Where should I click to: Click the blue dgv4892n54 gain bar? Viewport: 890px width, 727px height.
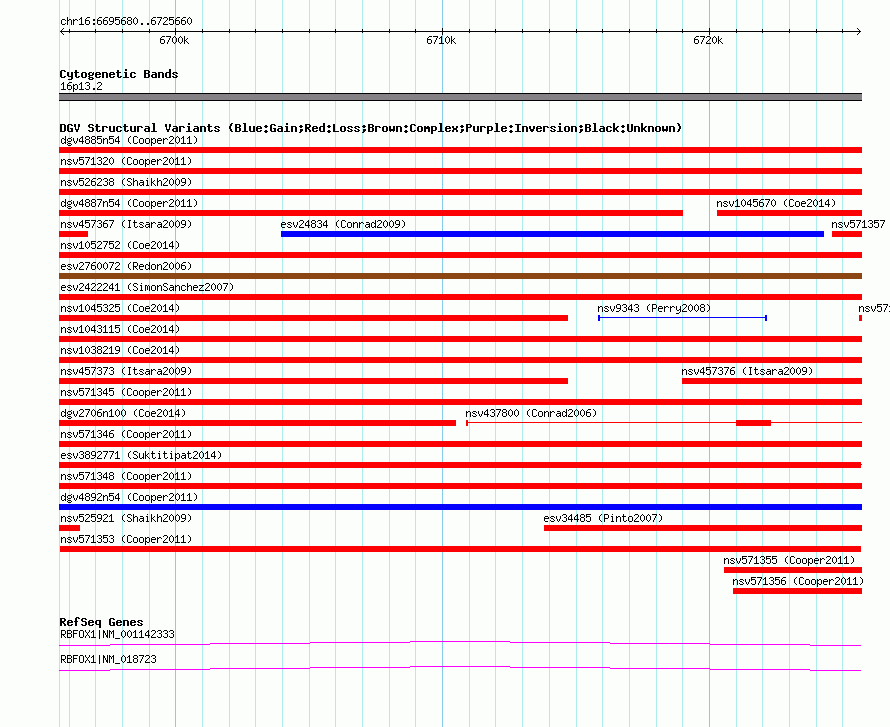(460, 507)
